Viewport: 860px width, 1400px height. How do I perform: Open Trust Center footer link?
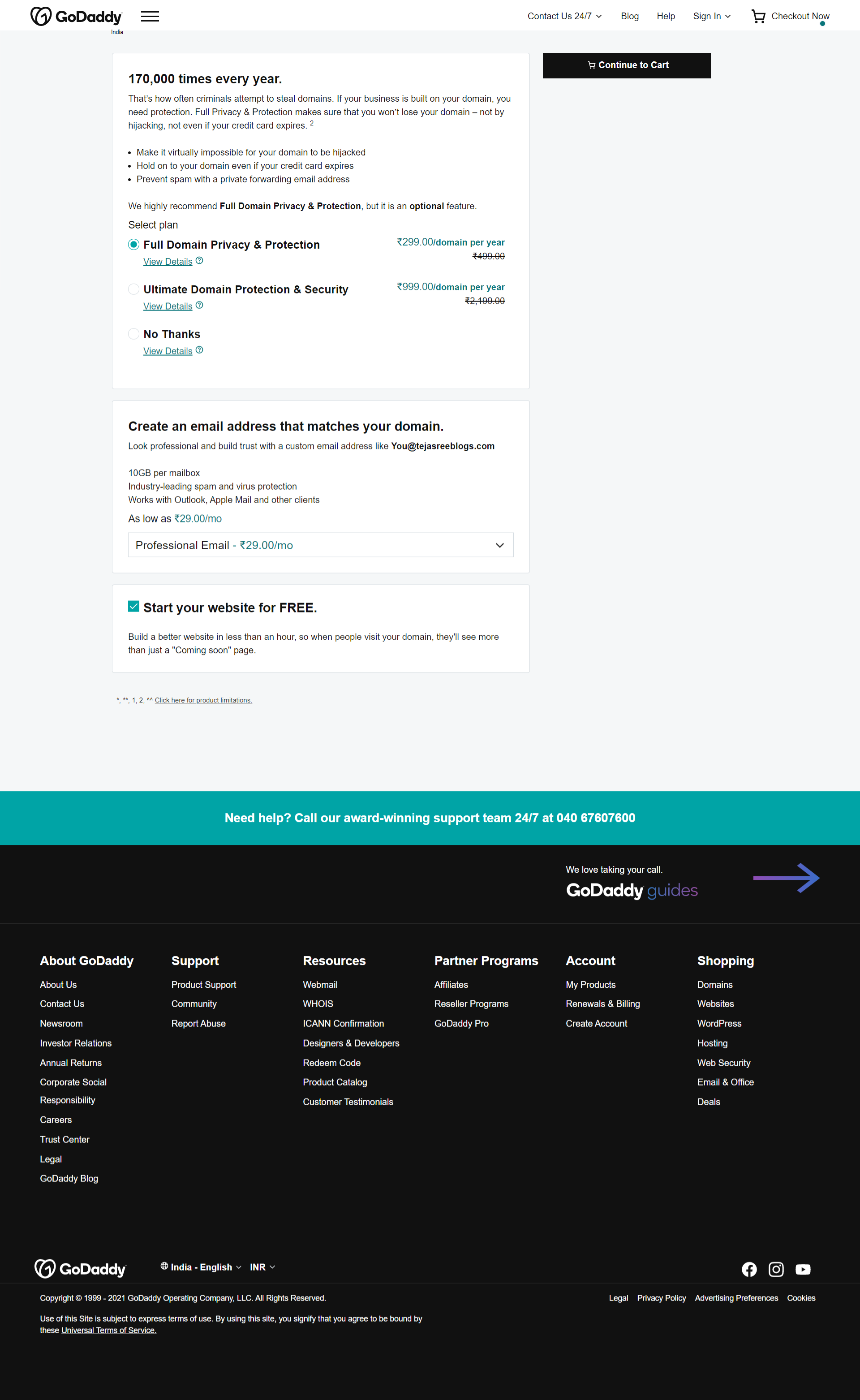click(64, 1139)
